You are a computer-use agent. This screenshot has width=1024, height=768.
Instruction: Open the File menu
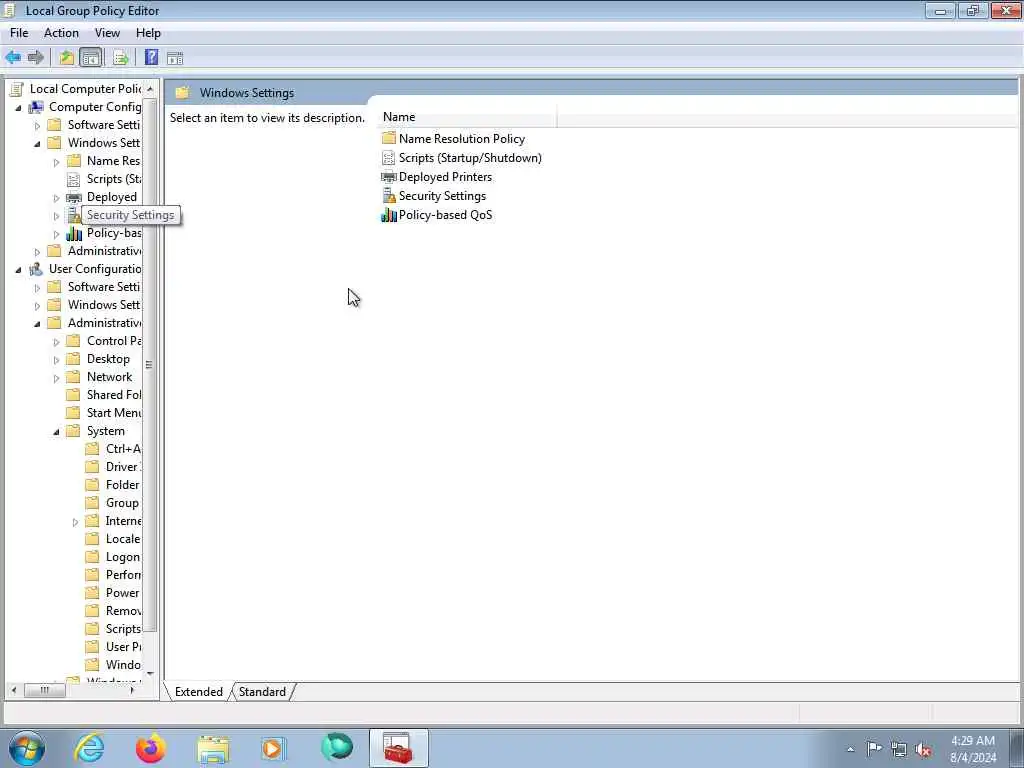(x=19, y=33)
